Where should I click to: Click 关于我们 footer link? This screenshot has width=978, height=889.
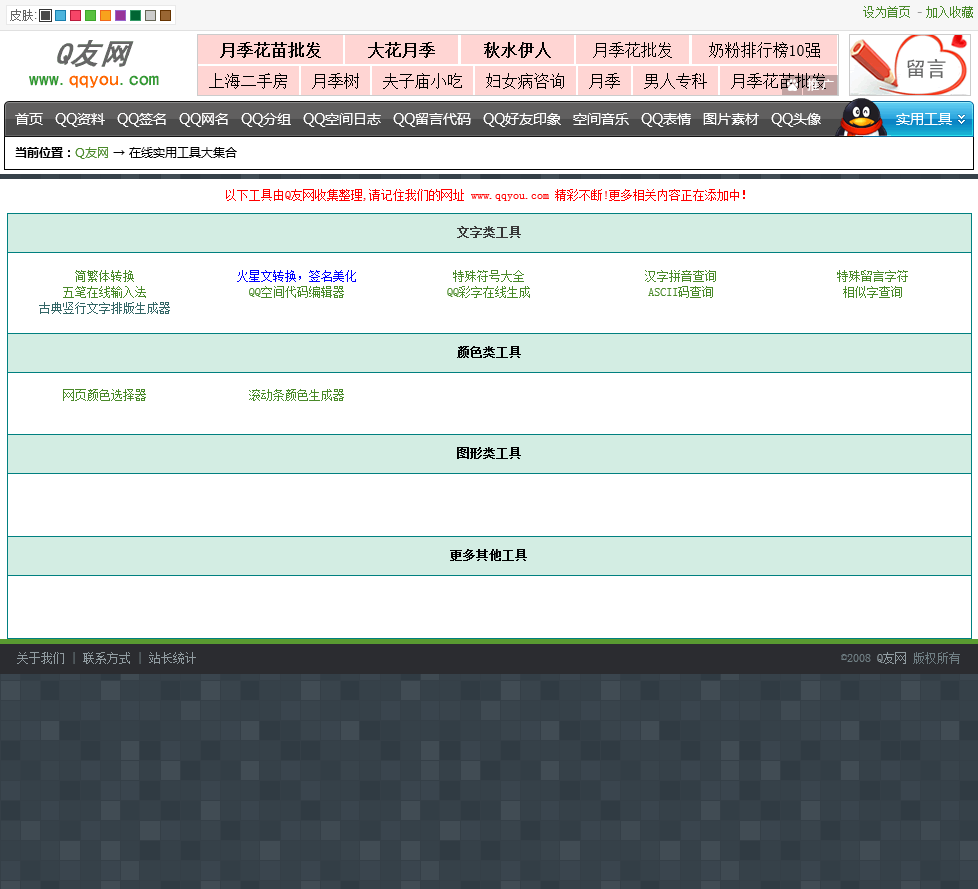coord(41,658)
